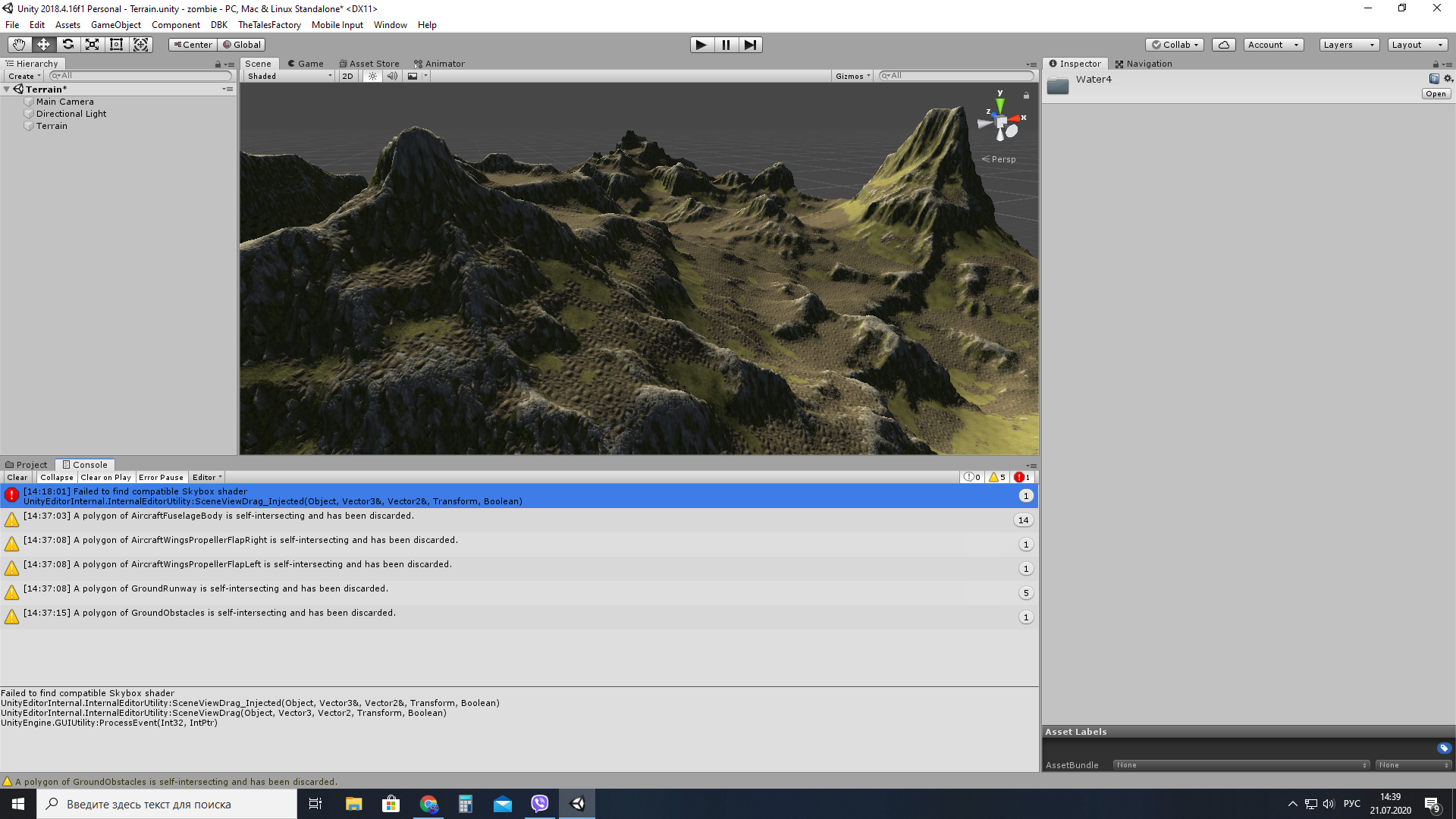
Task: Toggle Error Pause option
Action: (161, 478)
